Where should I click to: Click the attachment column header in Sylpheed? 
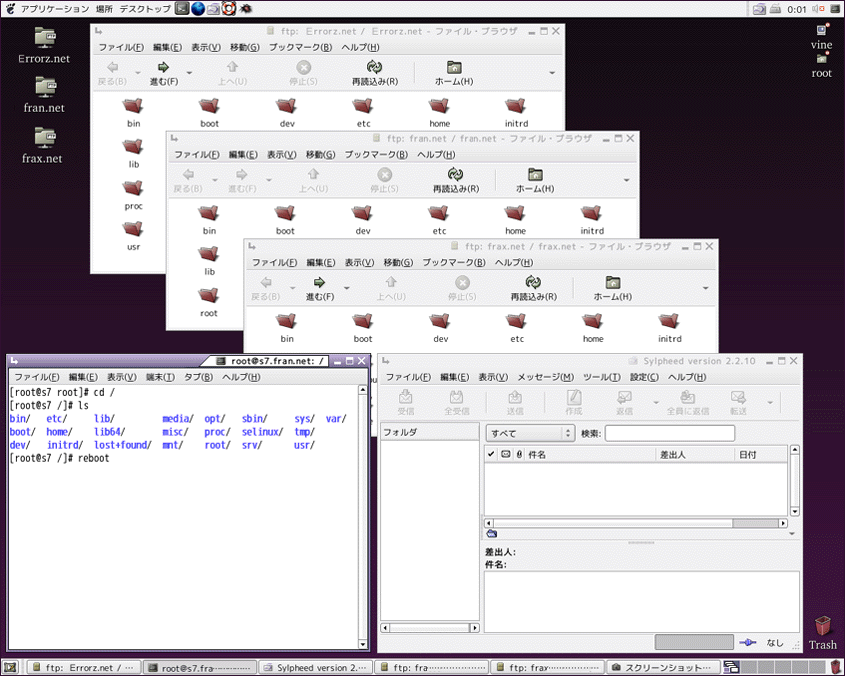click(x=519, y=454)
